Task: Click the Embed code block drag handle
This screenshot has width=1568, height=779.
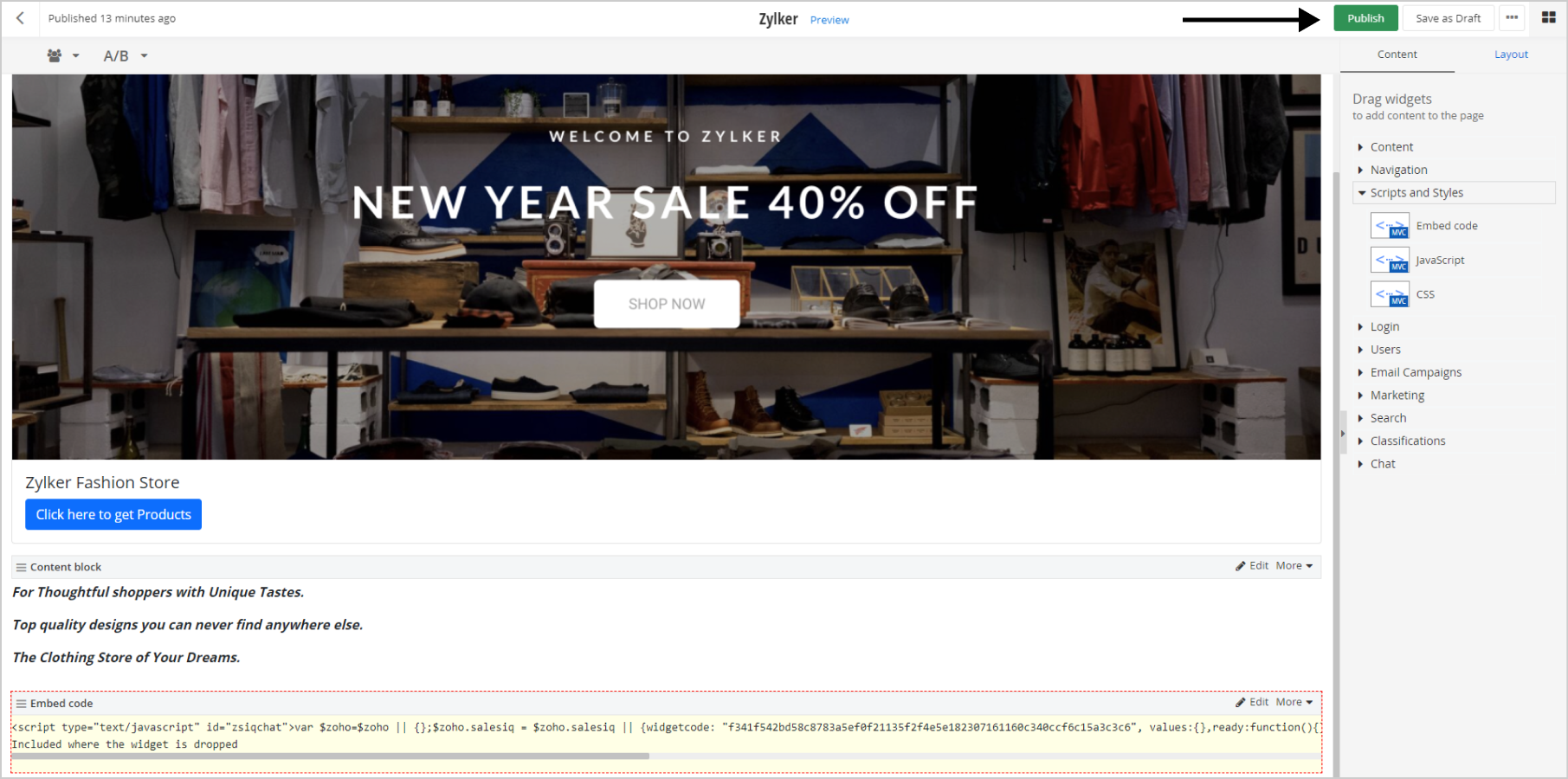Action: click(x=21, y=704)
